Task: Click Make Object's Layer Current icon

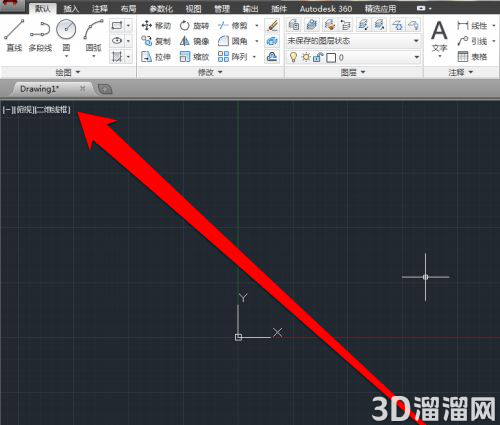Action: click(312, 25)
